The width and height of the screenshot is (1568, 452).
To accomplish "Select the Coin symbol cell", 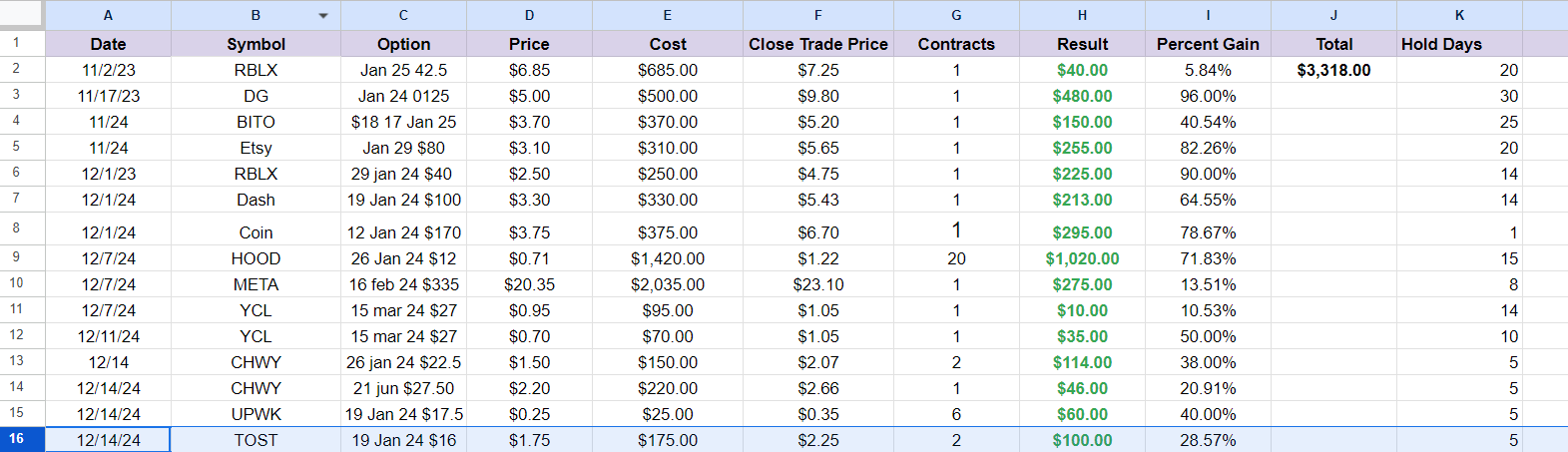I will pyautogui.click(x=256, y=231).
